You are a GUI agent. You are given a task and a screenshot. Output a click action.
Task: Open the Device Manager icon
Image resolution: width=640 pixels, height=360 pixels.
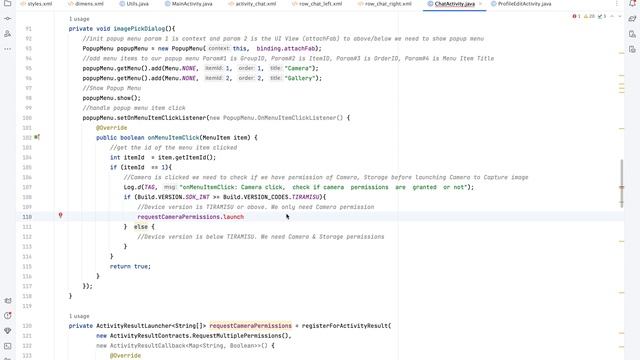[x=632, y=34]
